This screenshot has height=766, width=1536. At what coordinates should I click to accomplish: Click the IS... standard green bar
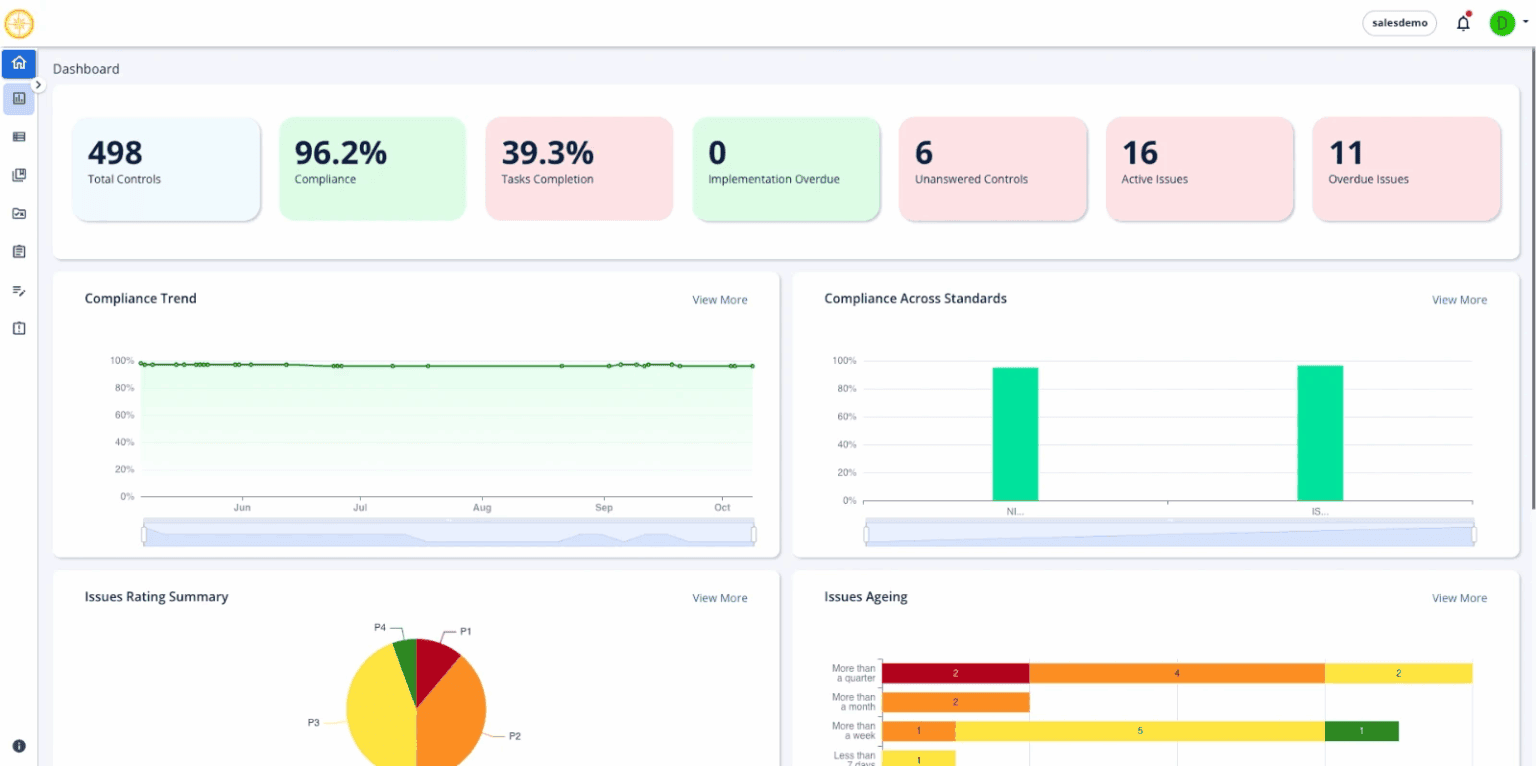tap(1320, 433)
